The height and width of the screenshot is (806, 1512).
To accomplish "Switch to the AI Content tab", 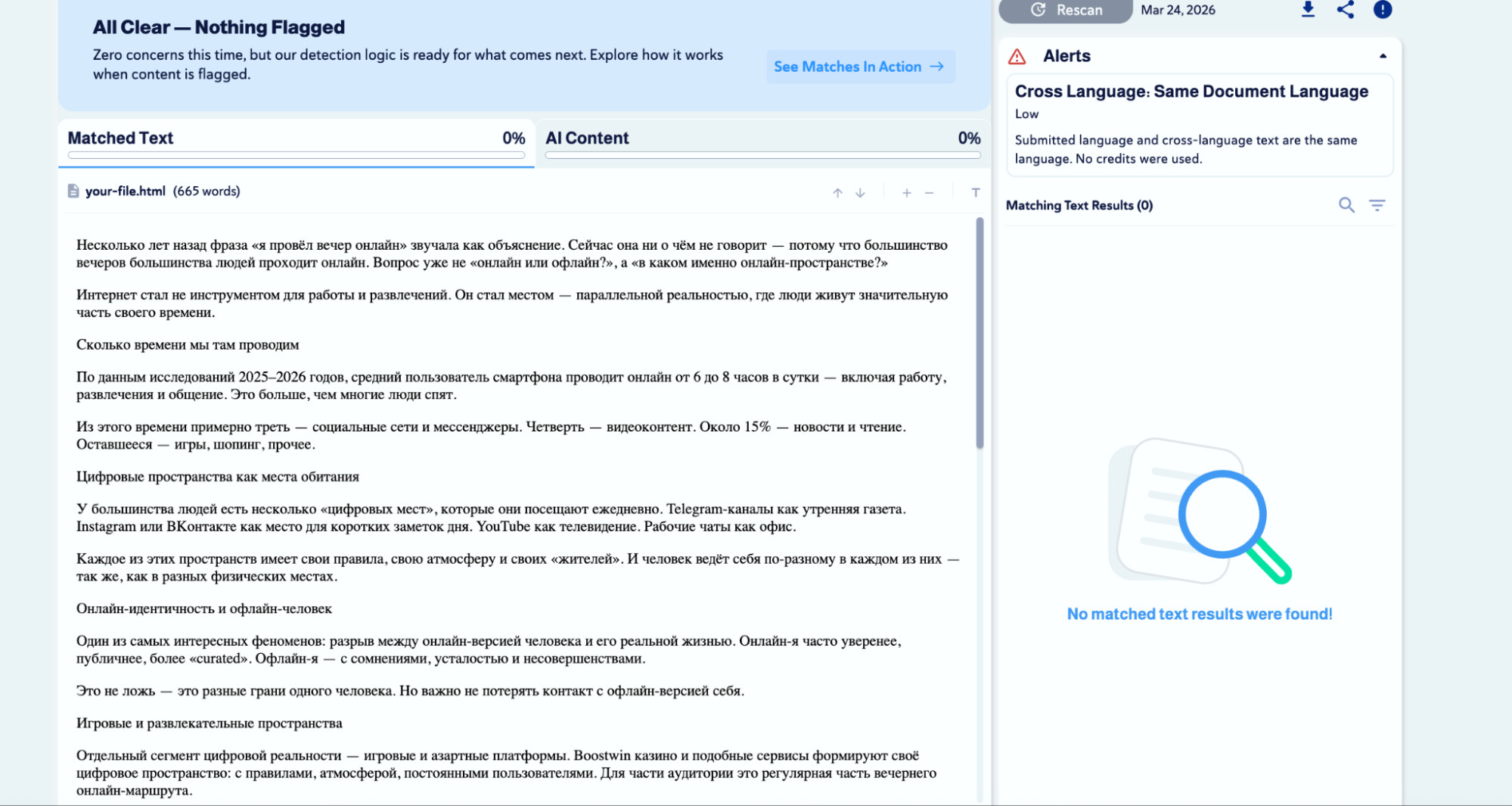I will pos(763,142).
